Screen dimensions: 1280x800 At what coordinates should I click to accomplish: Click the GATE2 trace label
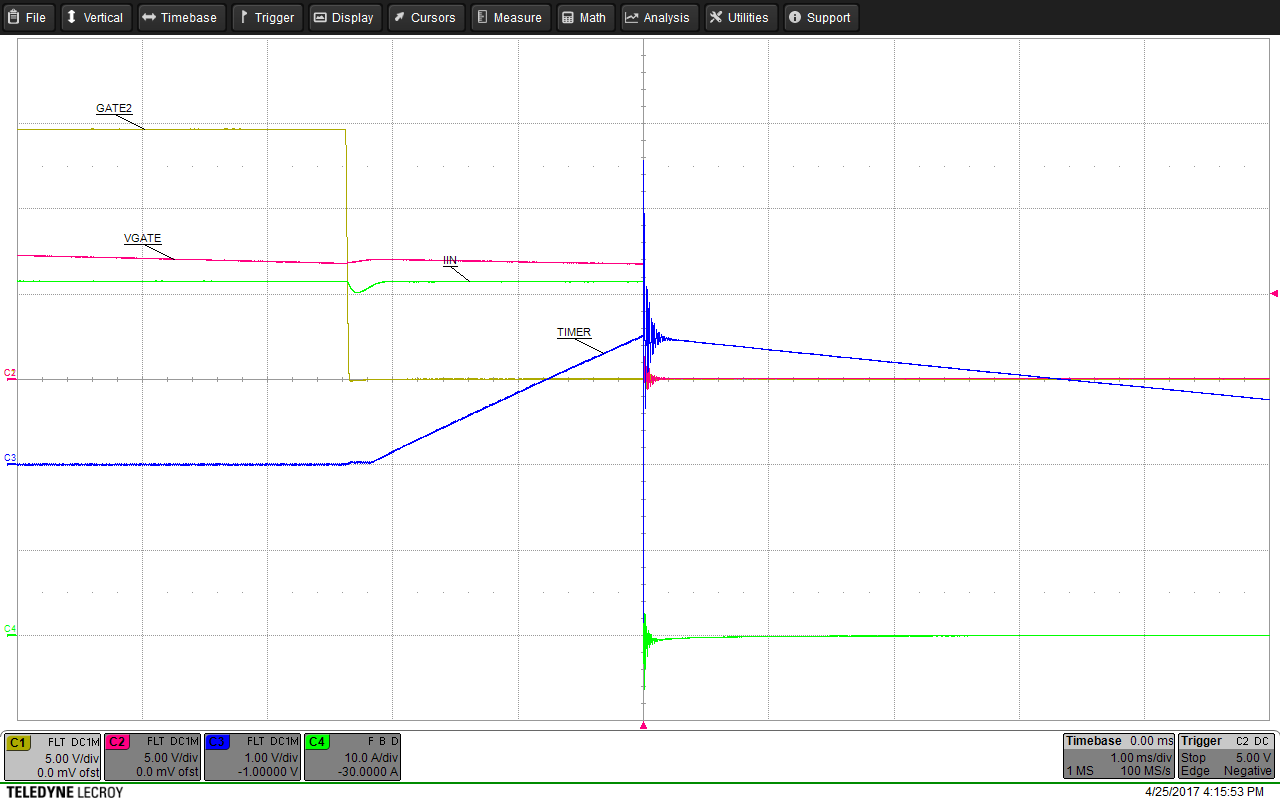[113, 108]
